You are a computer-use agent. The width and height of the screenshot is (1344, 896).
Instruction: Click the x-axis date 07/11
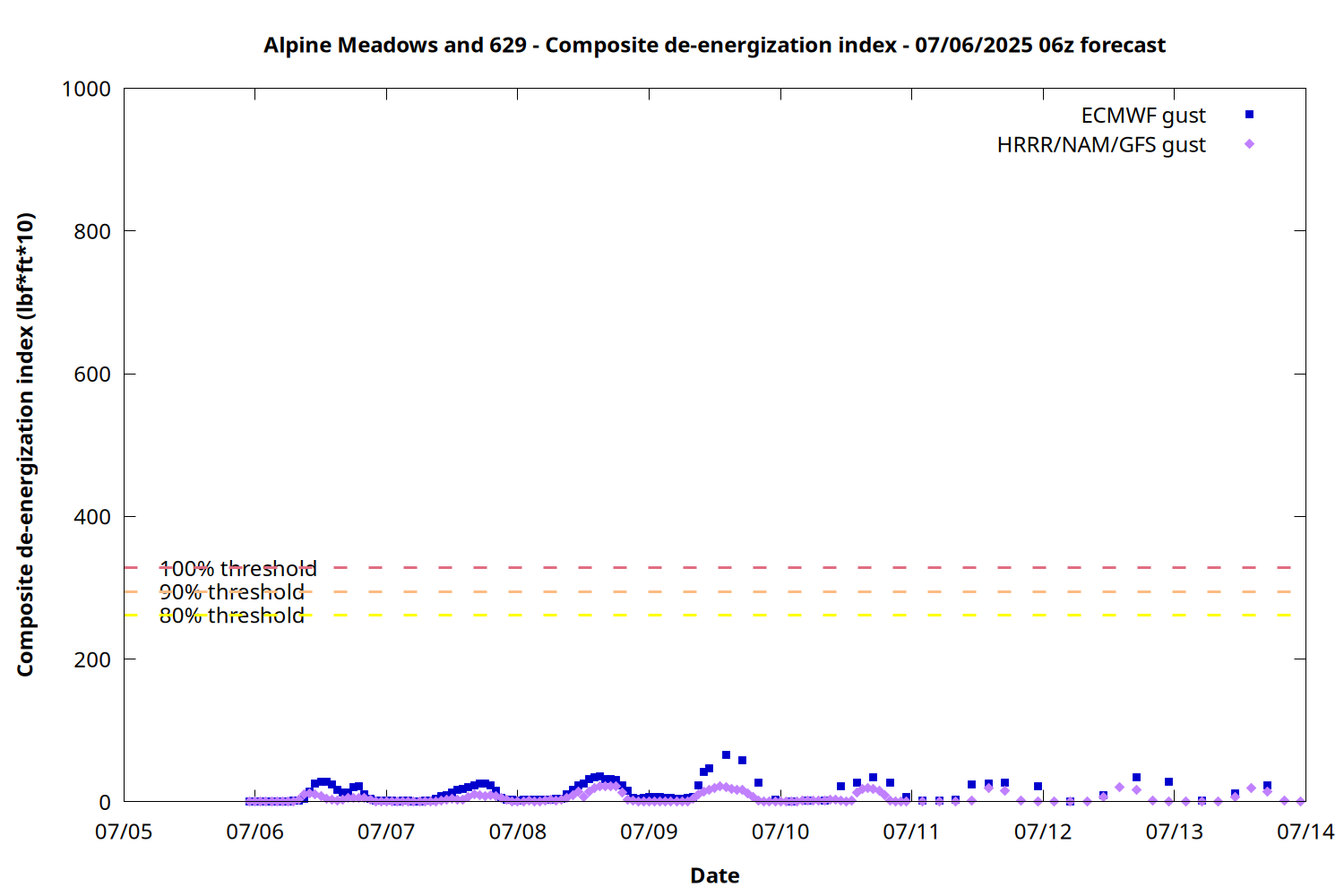[911, 831]
